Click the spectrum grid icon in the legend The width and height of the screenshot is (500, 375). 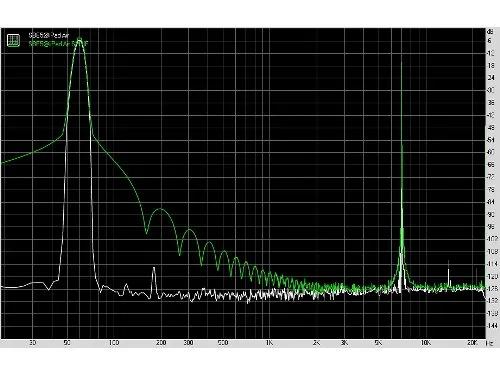[x=13, y=40]
